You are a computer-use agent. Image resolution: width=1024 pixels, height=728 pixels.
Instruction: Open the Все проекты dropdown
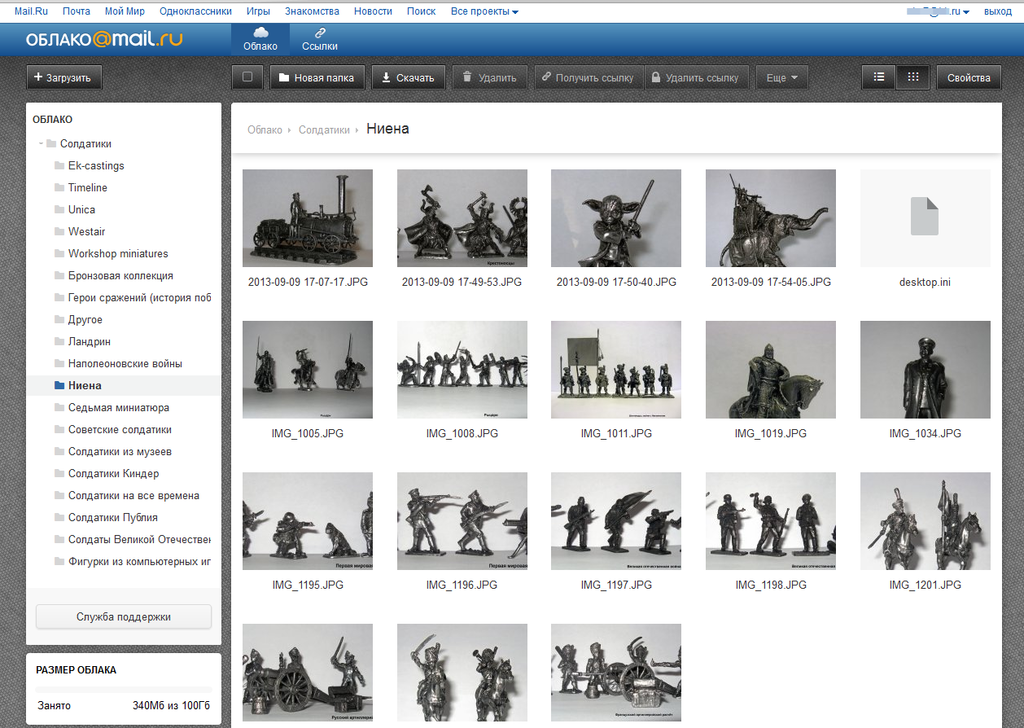click(484, 11)
